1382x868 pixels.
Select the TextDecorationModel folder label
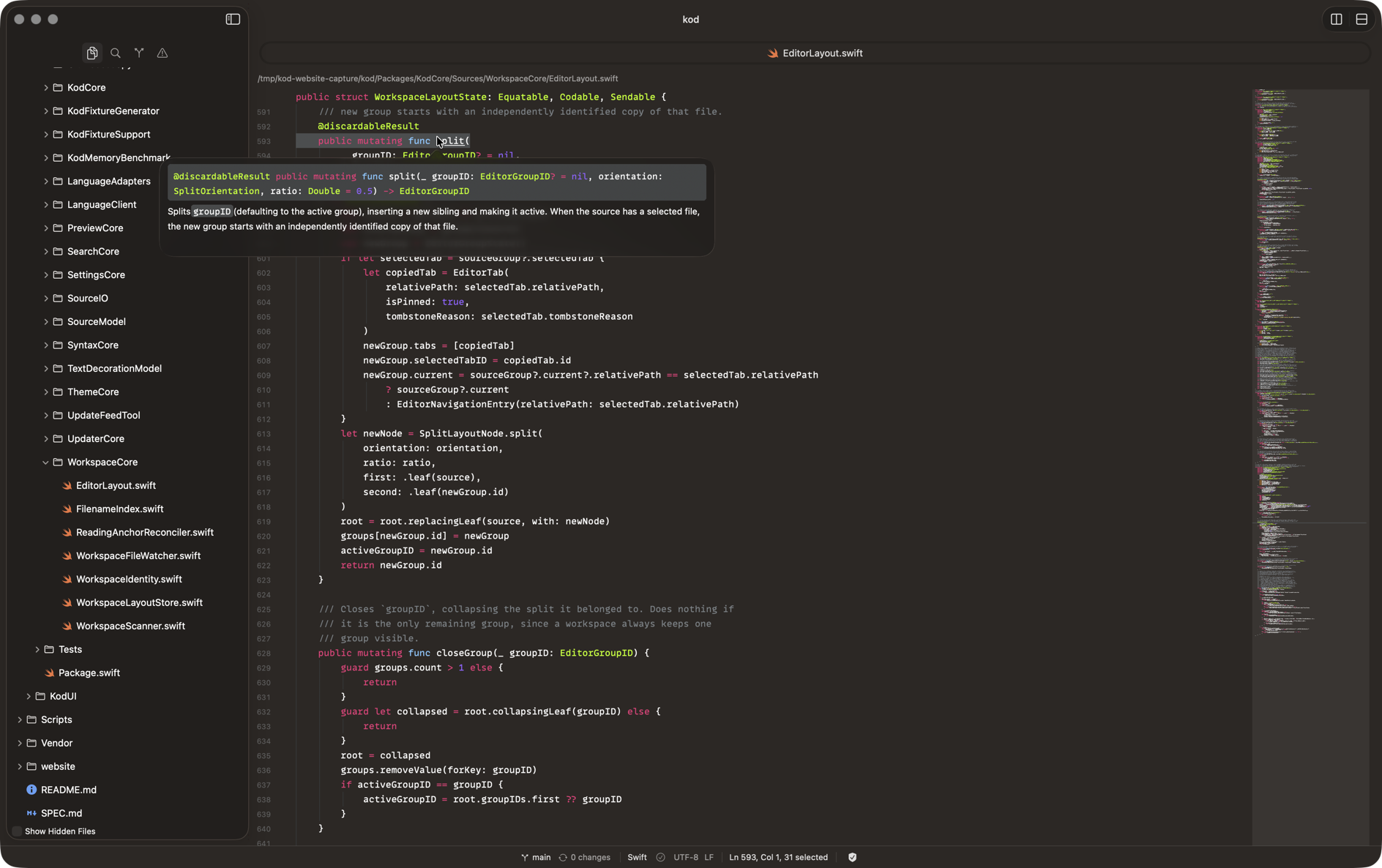tap(114, 368)
